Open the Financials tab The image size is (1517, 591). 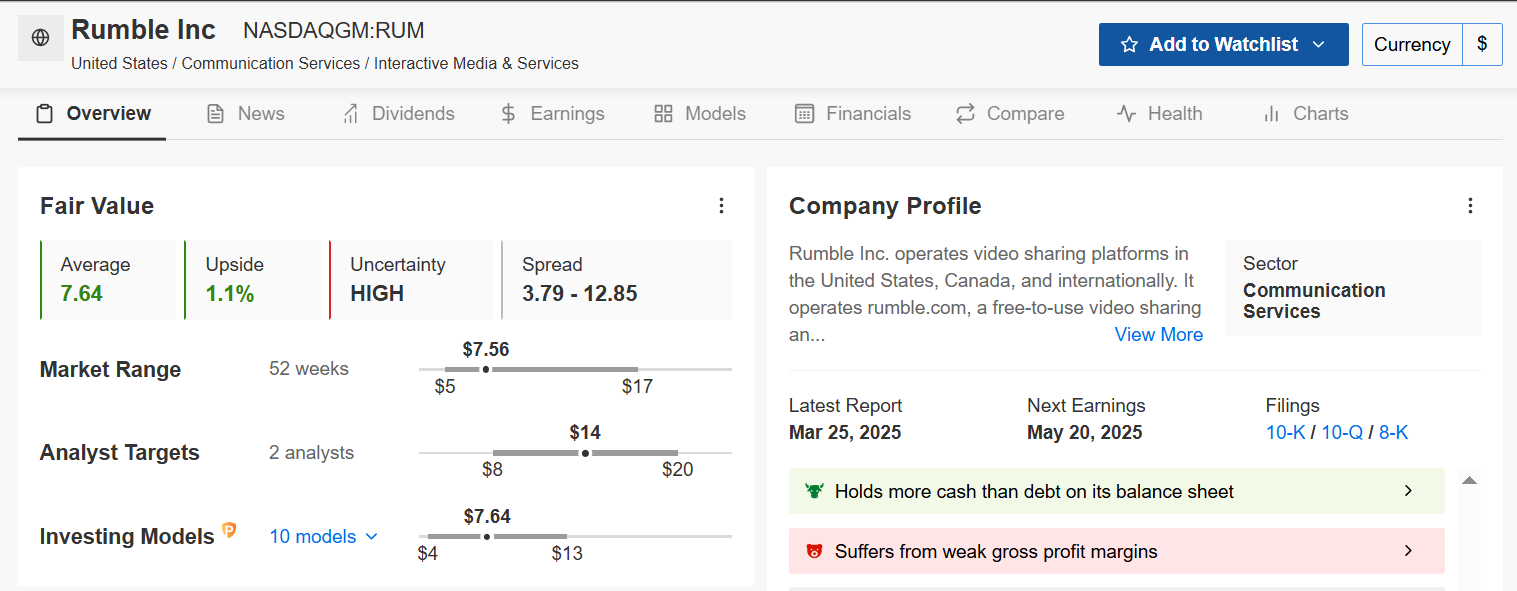pos(853,114)
